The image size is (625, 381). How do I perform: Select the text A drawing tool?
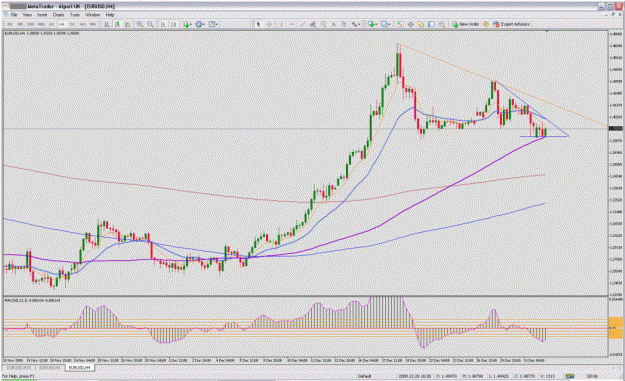pyautogui.click(x=334, y=24)
